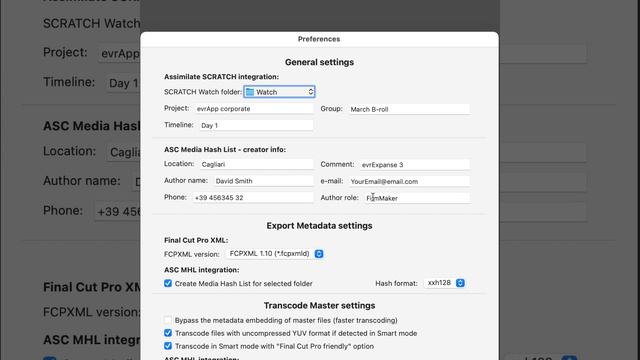
Task: Click the Author role field FilmMaker
Action: 417,198
